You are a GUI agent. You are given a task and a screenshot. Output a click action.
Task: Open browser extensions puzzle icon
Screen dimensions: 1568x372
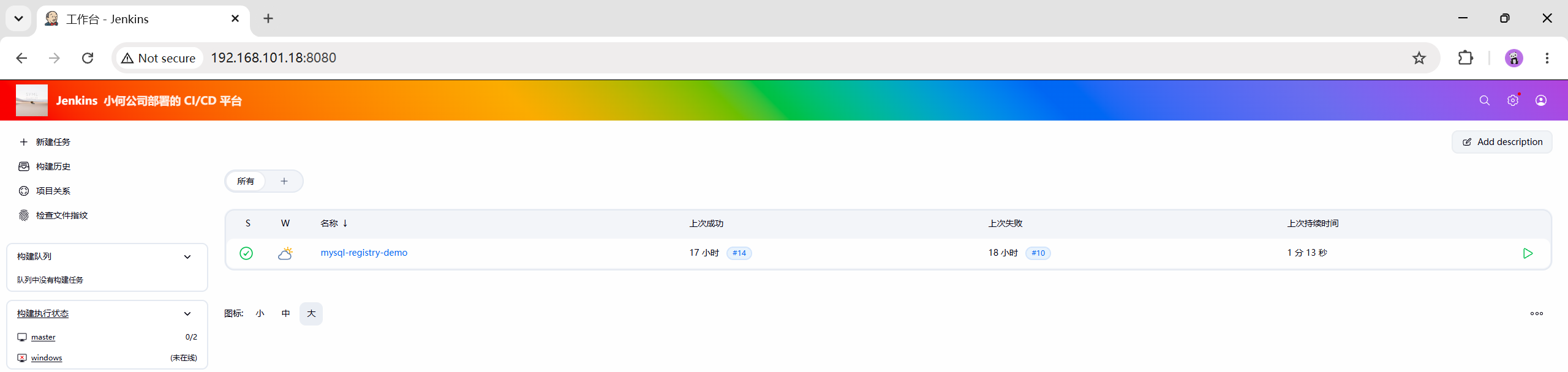1466,58
